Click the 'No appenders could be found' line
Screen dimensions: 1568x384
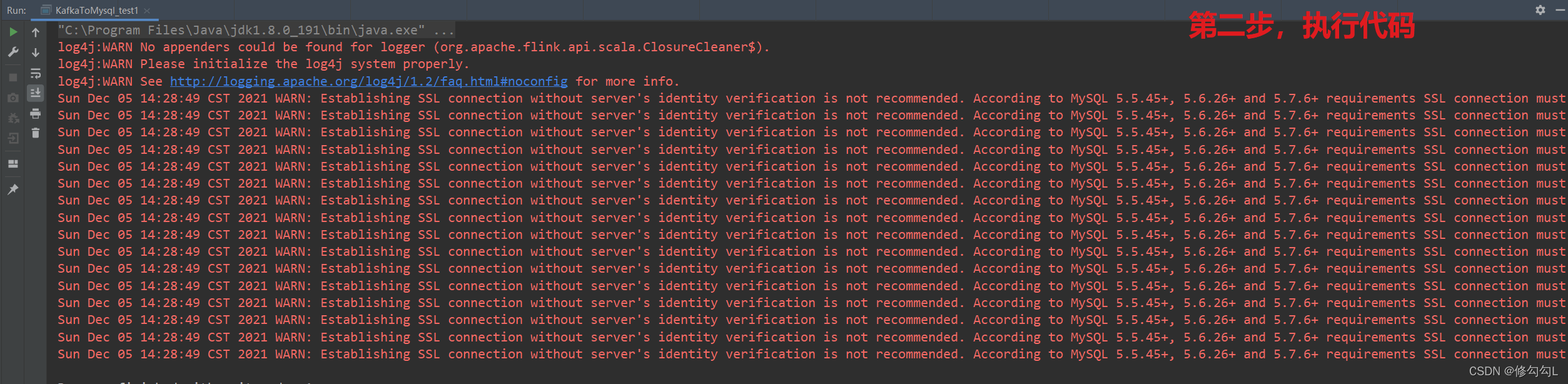413,47
